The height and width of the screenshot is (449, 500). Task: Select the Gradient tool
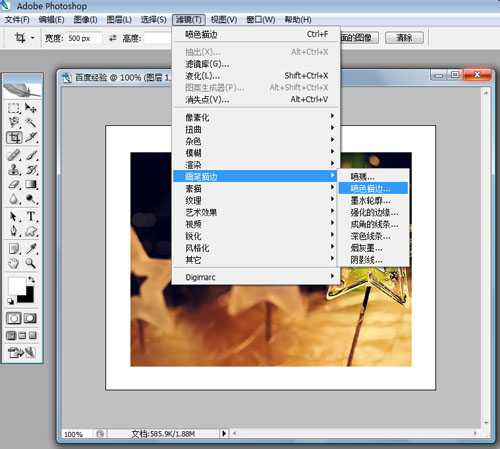(31, 184)
